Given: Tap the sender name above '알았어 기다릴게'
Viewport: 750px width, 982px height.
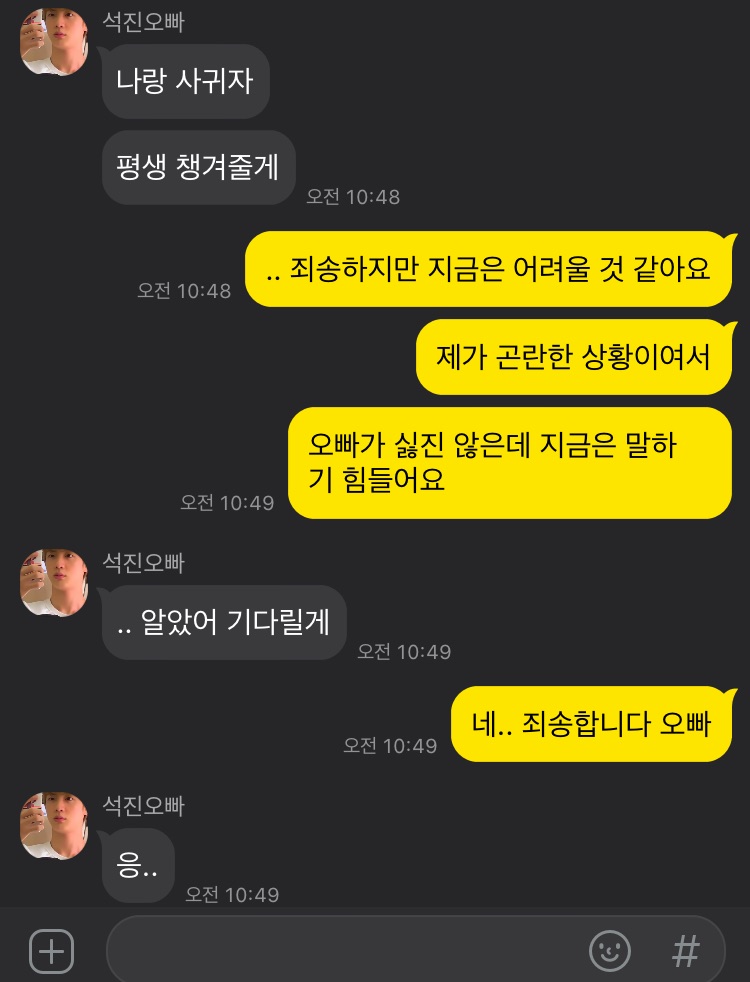Looking at the screenshot, I should [x=143, y=562].
